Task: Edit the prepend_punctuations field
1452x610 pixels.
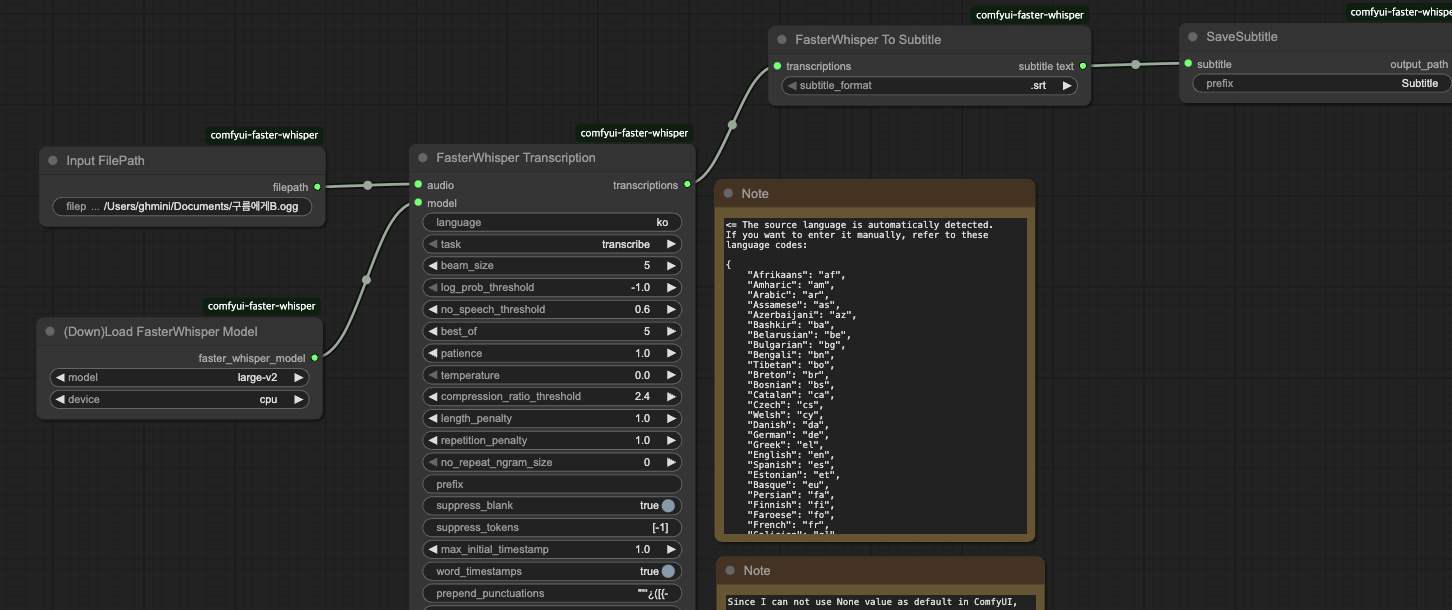Action: click(552, 594)
